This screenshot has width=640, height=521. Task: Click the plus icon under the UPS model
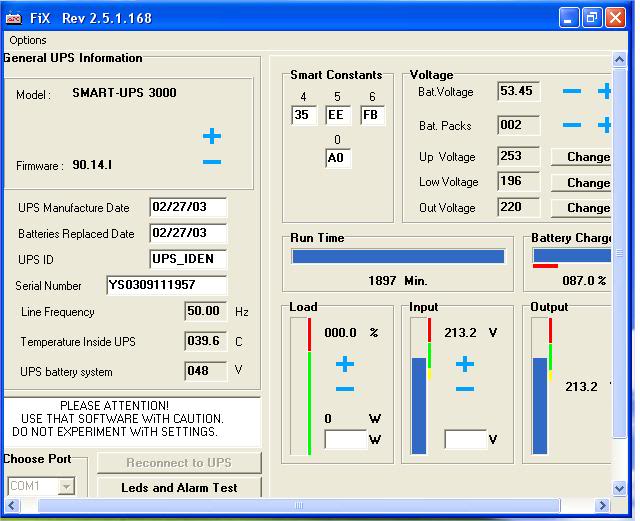pyautogui.click(x=212, y=136)
